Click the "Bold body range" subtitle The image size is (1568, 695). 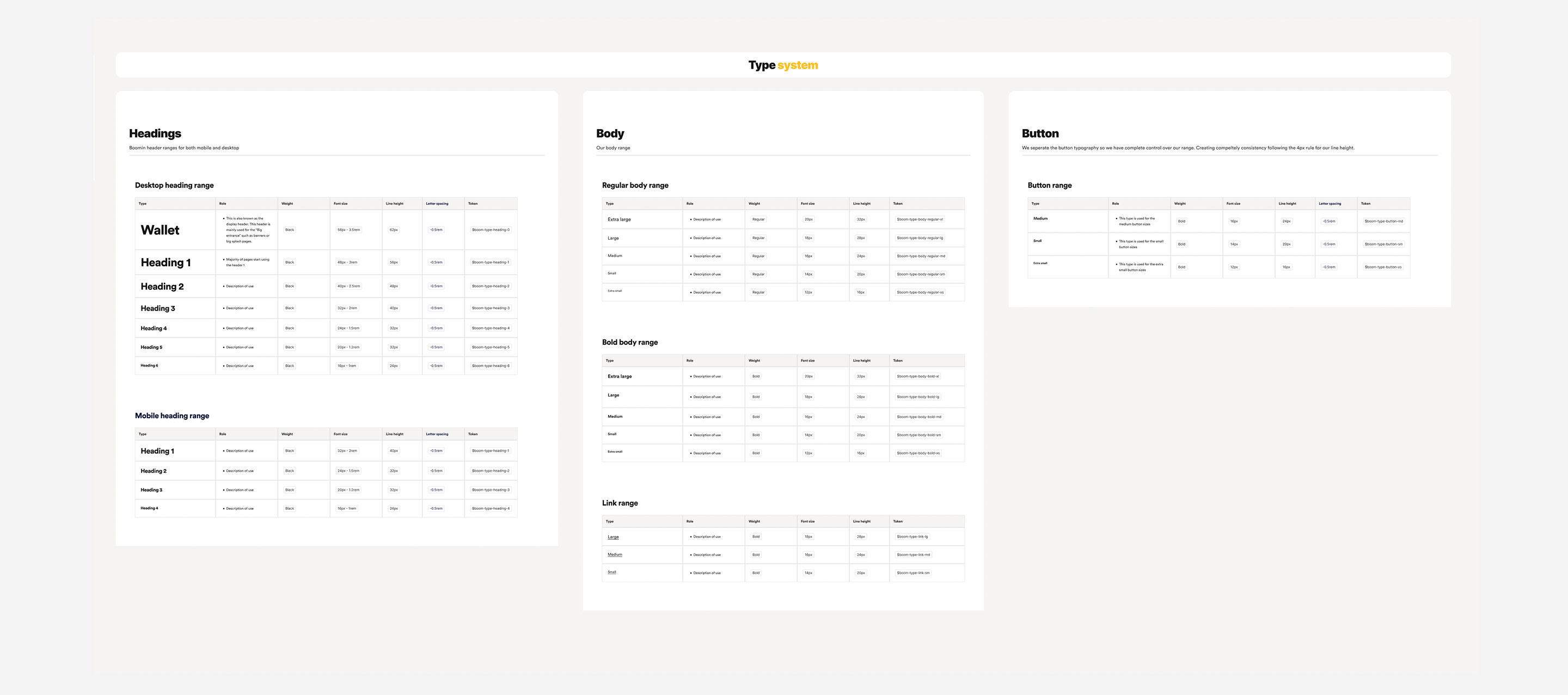pyautogui.click(x=630, y=342)
